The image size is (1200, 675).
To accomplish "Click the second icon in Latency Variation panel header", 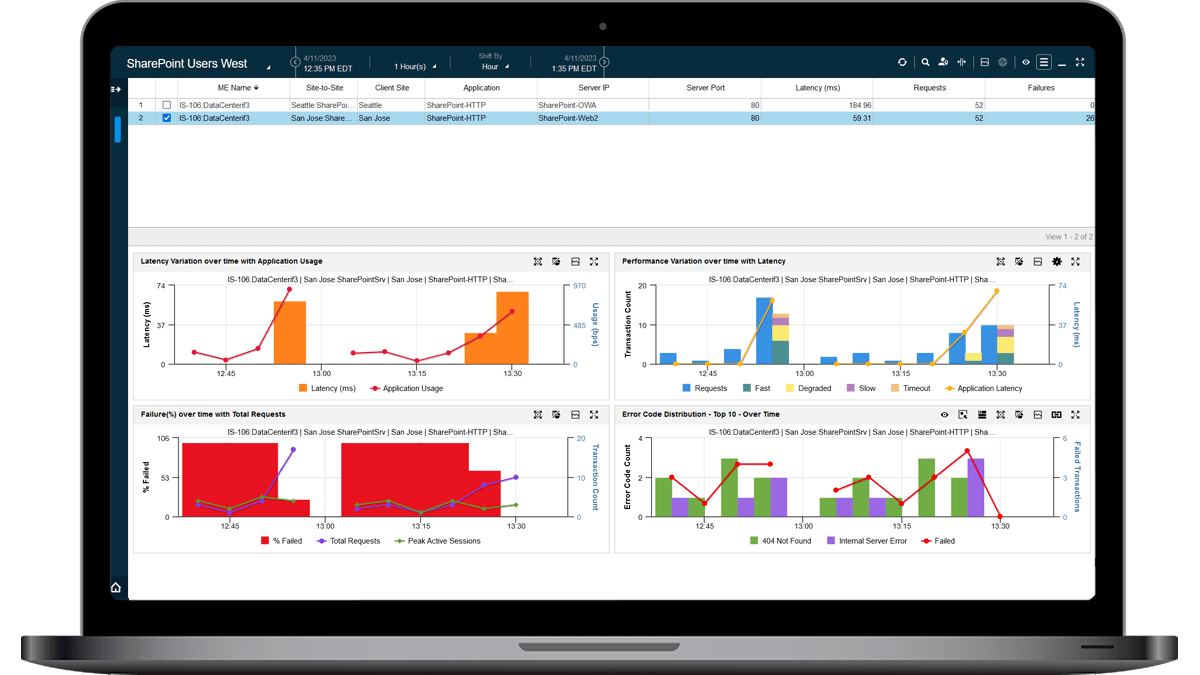I will [556, 262].
